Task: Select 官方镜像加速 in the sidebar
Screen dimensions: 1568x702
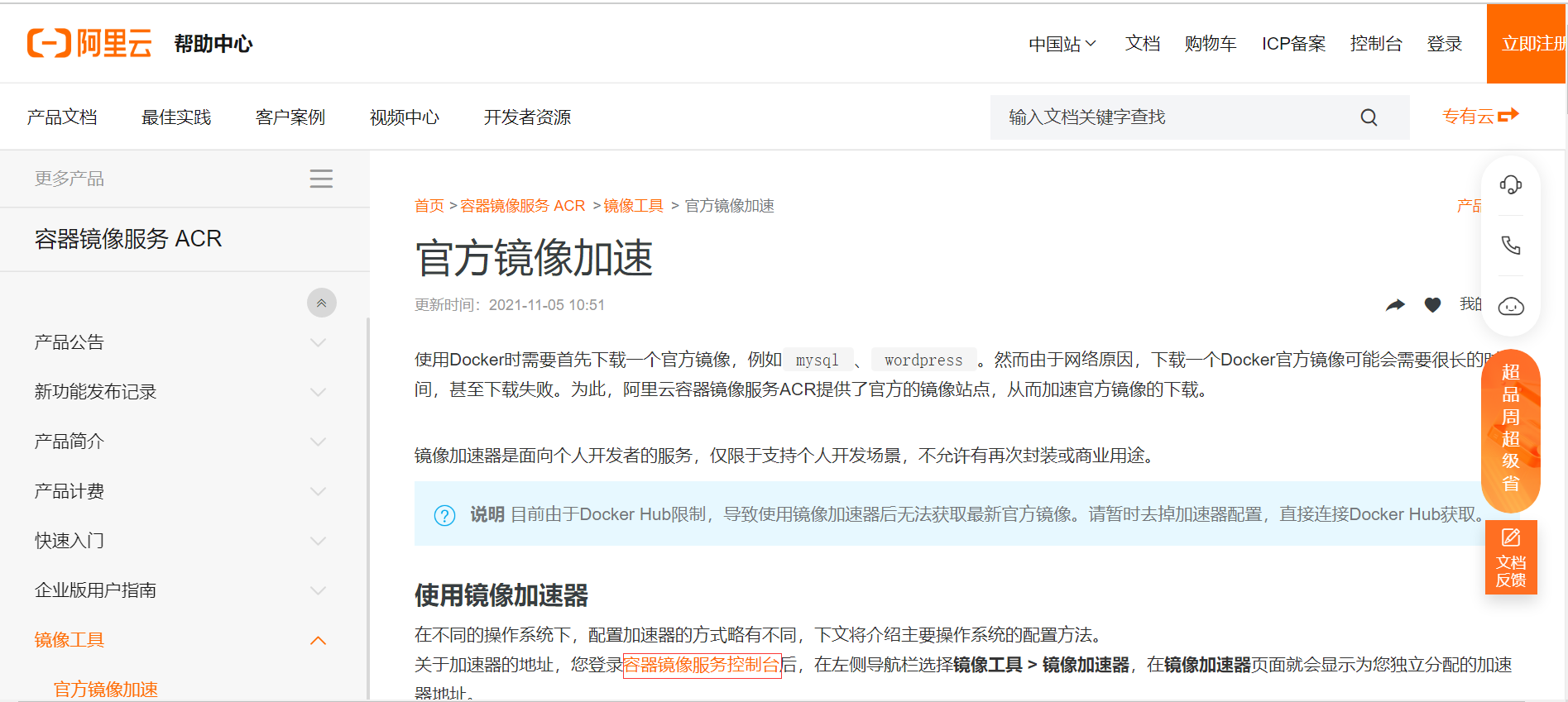Action: (106, 690)
